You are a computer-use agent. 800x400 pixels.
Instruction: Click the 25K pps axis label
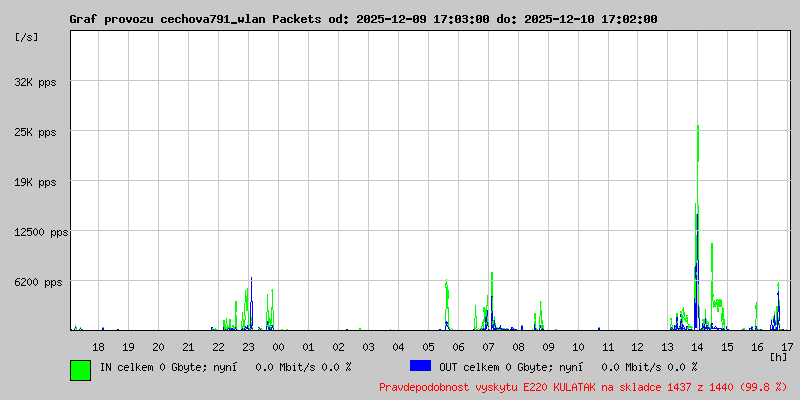coord(35,132)
